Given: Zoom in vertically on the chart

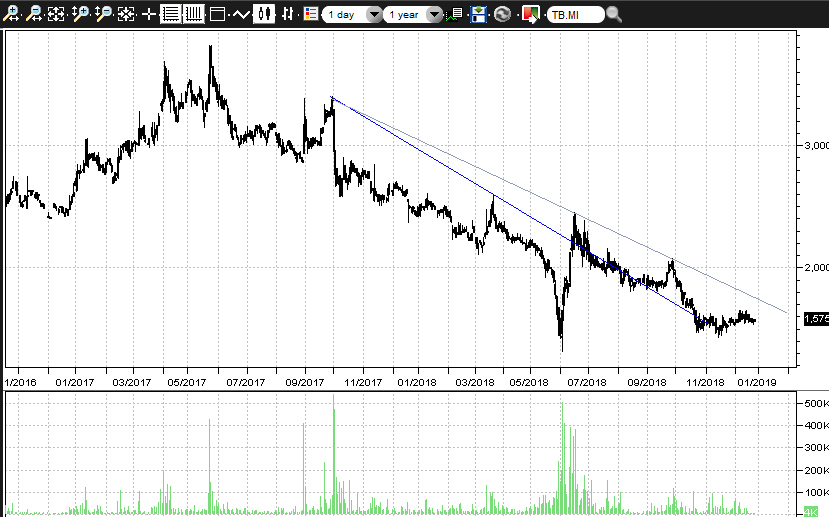Looking at the screenshot, I should (x=80, y=14).
